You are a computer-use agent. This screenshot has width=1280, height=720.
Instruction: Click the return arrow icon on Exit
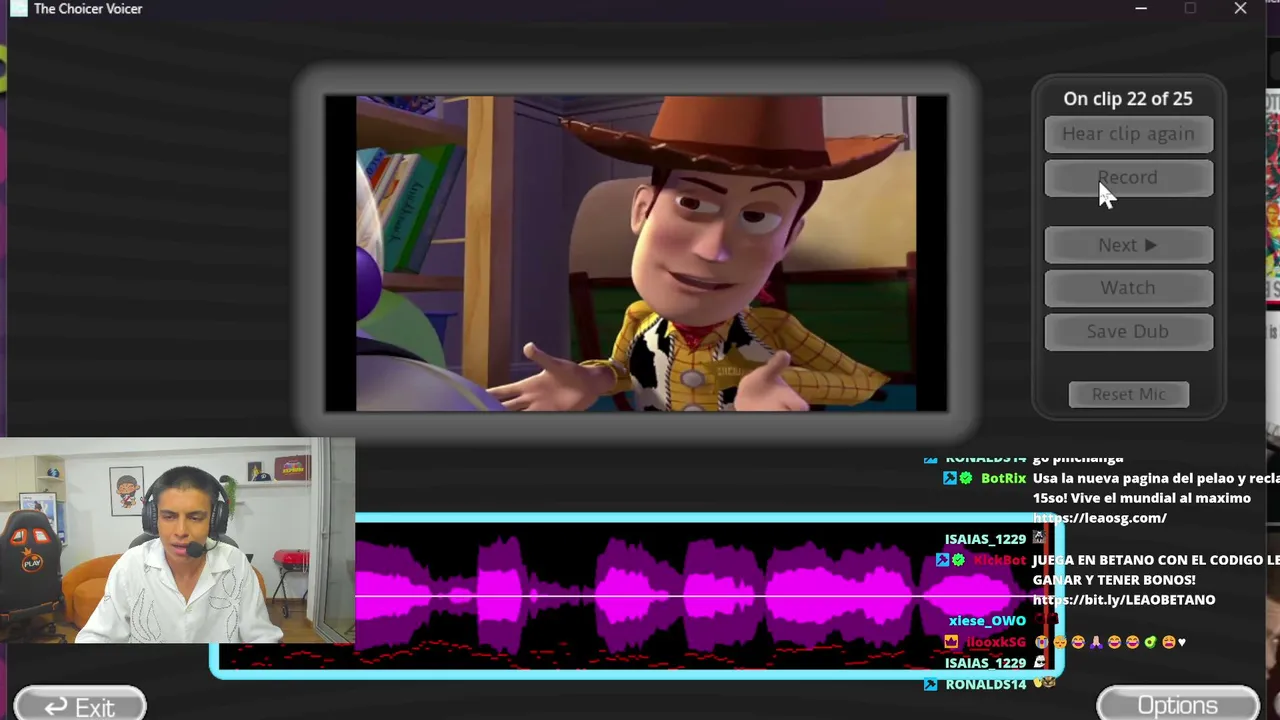point(56,707)
